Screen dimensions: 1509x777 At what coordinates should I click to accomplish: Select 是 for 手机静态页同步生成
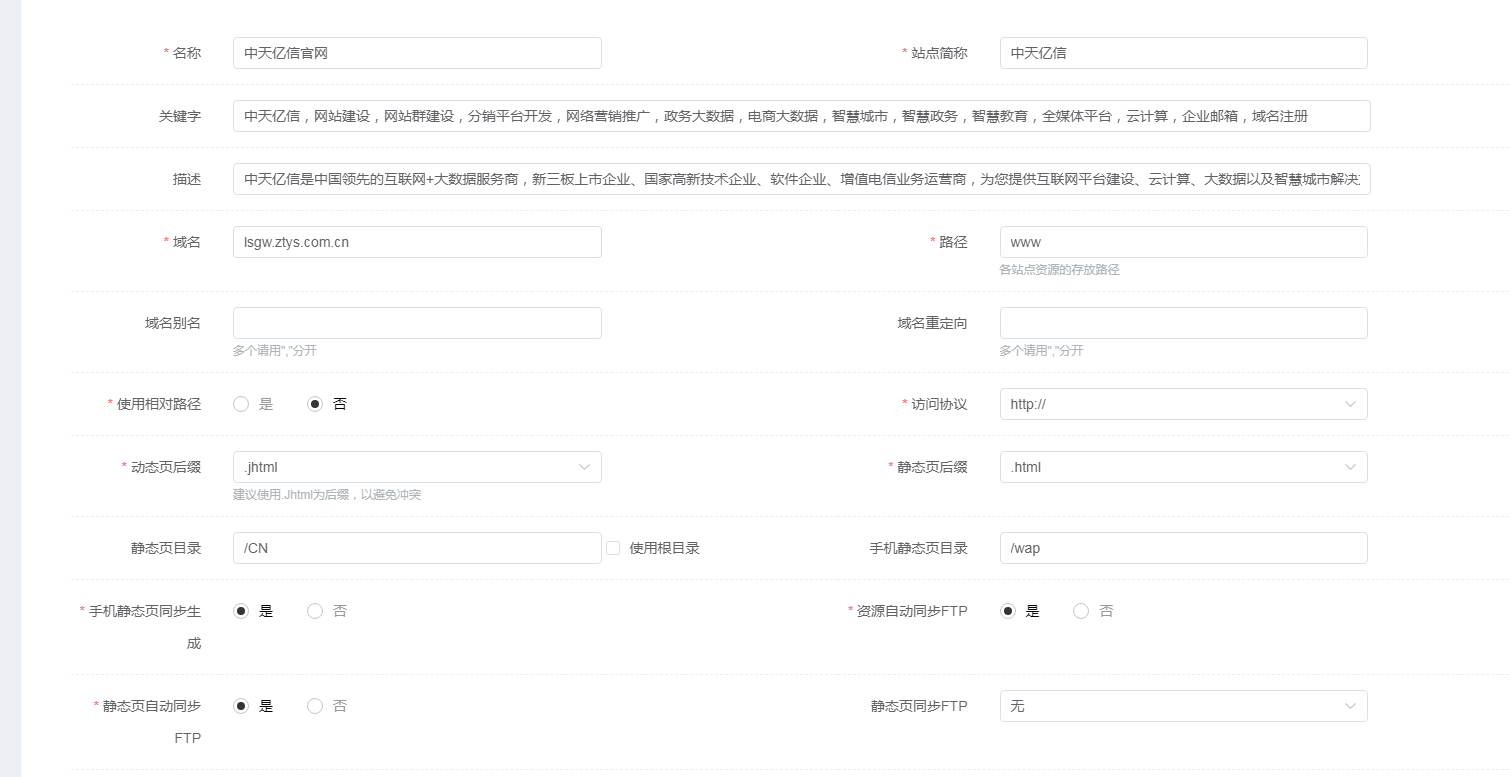(241, 611)
